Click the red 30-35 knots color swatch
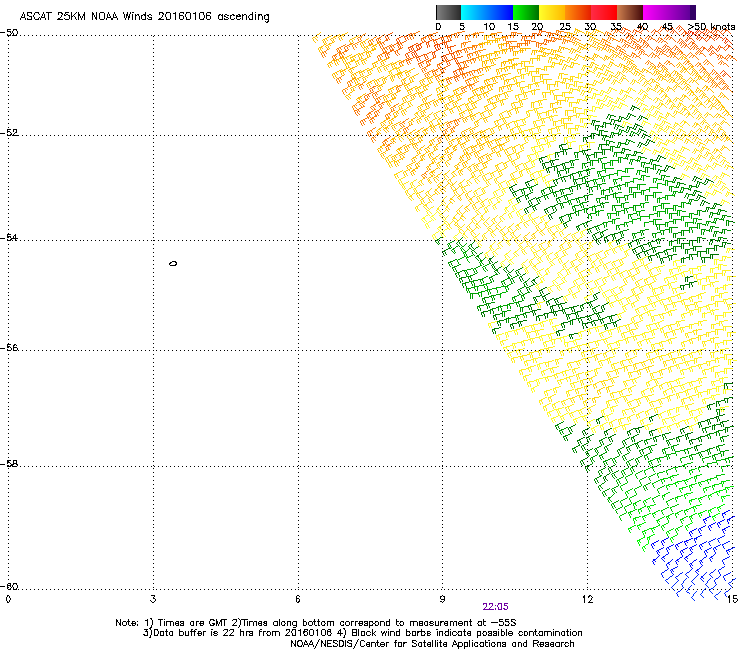The width and height of the screenshot is (740, 650). [604, 12]
